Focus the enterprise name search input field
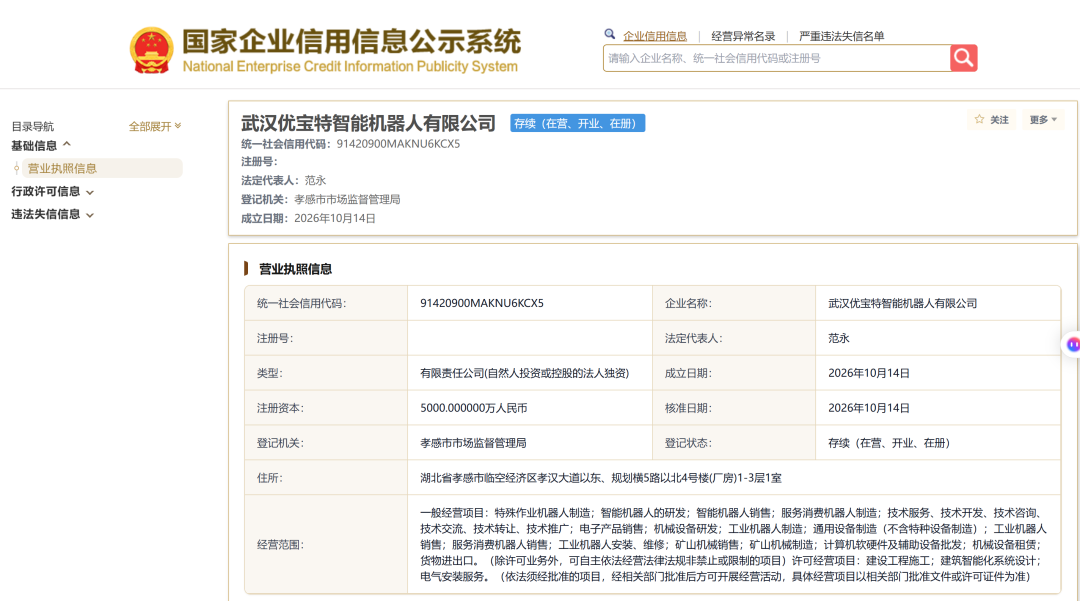This screenshot has height=601, width=1080. coord(777,58)
